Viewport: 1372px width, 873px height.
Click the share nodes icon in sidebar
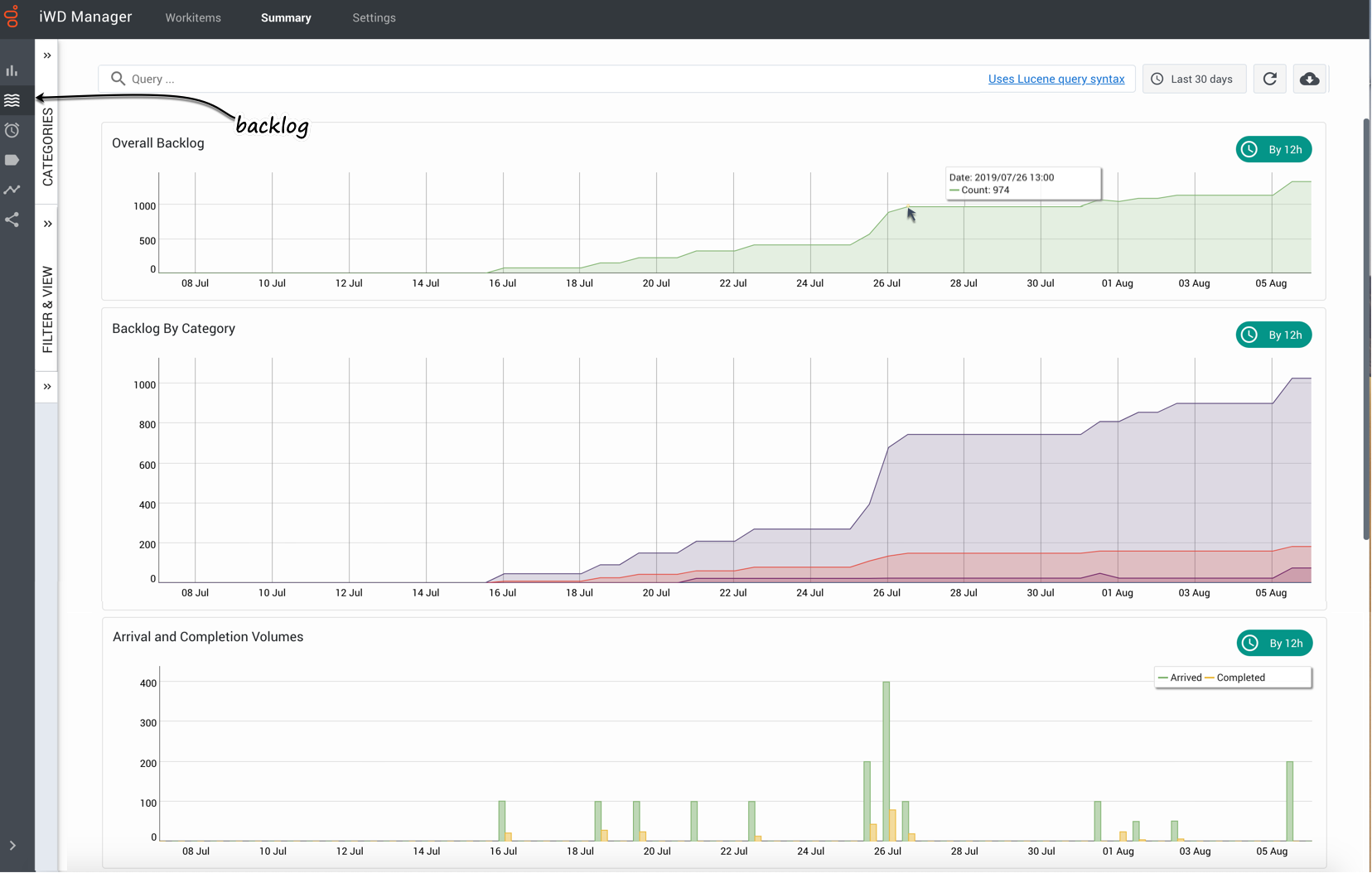click(12, 219)
